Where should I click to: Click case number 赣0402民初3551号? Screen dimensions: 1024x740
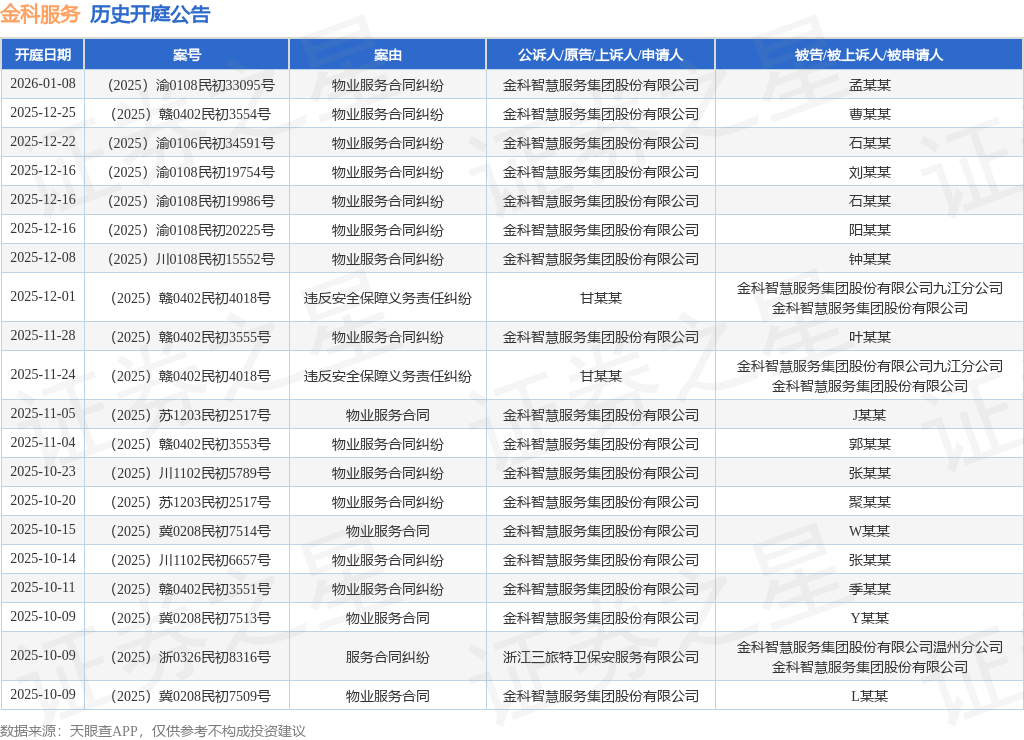click(x=191, y=589)
